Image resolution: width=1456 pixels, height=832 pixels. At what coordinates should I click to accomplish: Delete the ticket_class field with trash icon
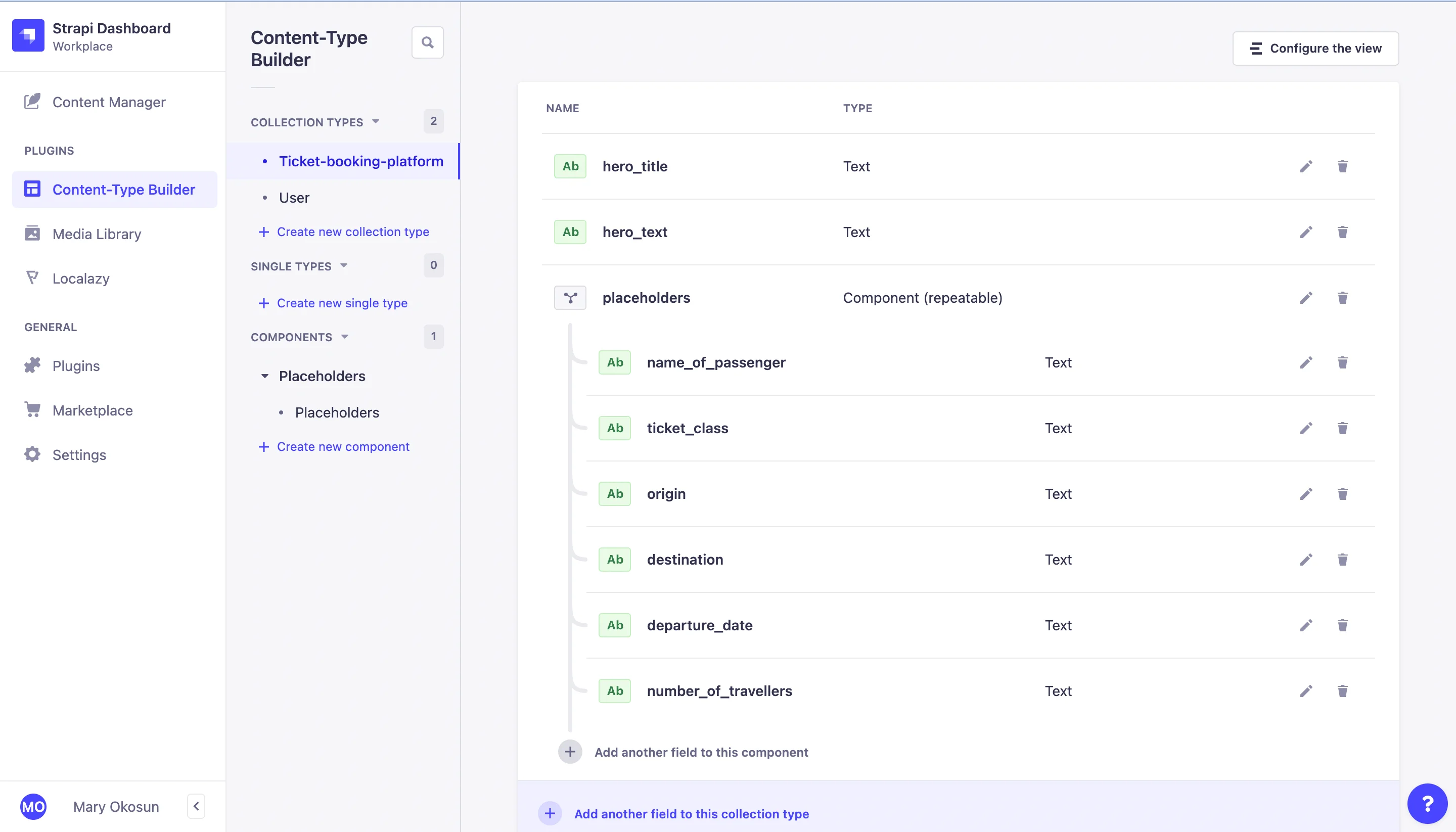[x=1342, y=428]
